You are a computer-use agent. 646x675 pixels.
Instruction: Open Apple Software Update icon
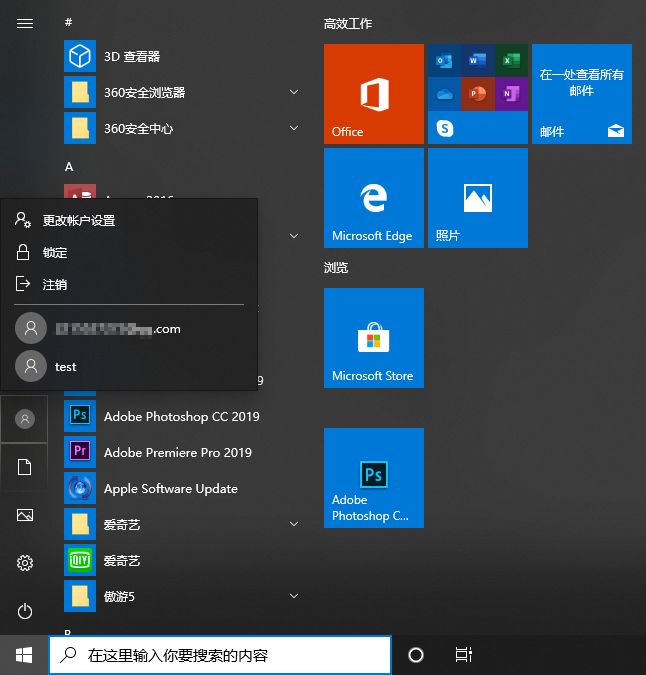(80, 488)
